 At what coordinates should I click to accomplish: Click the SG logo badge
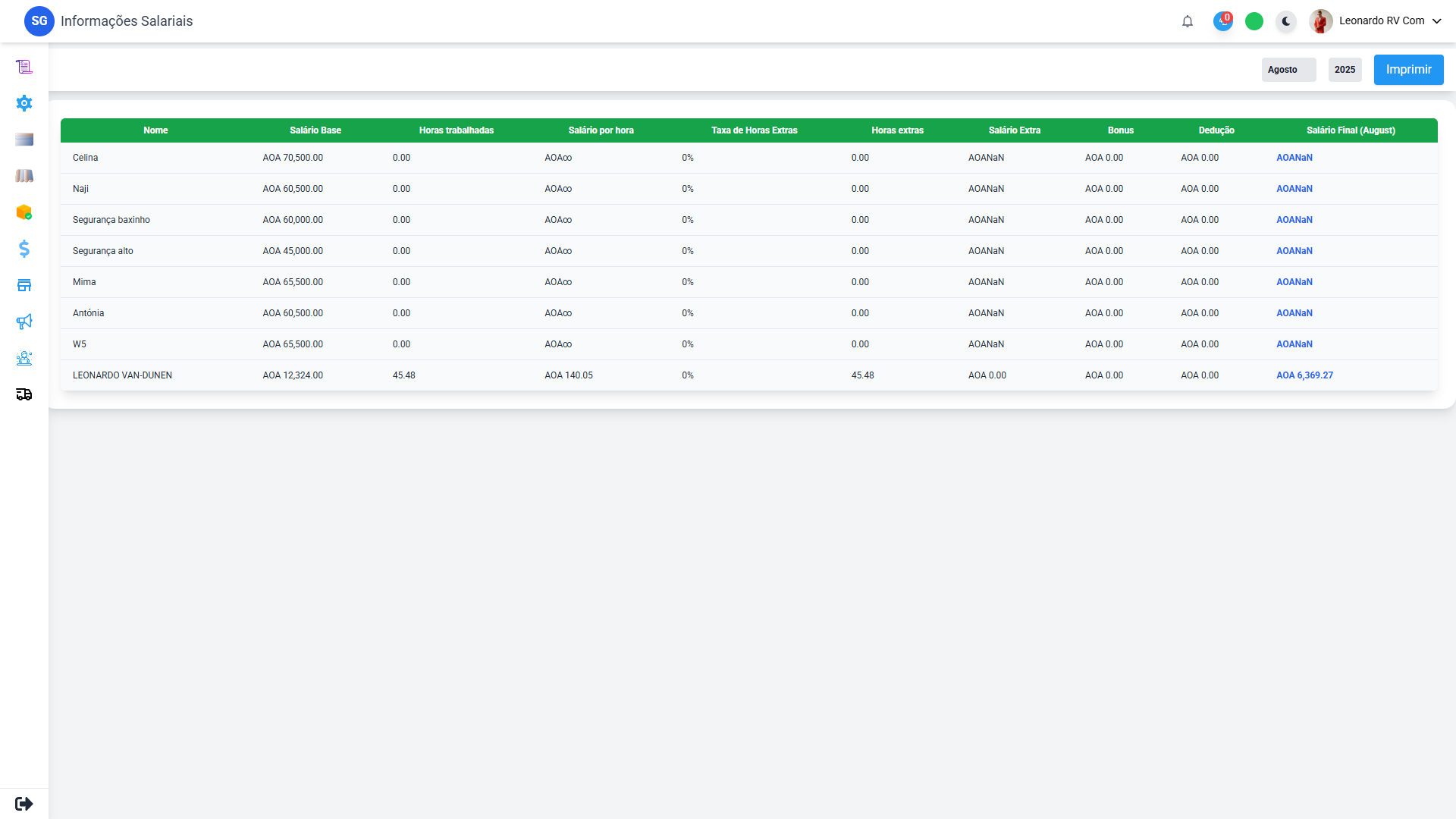[x=39, y=21]
